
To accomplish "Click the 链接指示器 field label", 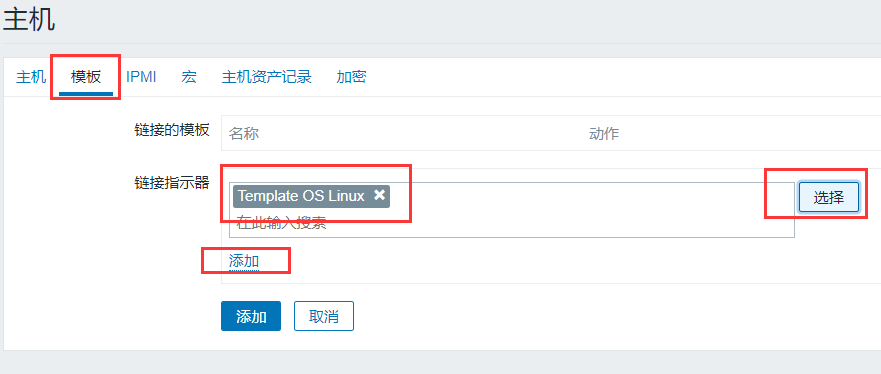I will click(172, 182).
